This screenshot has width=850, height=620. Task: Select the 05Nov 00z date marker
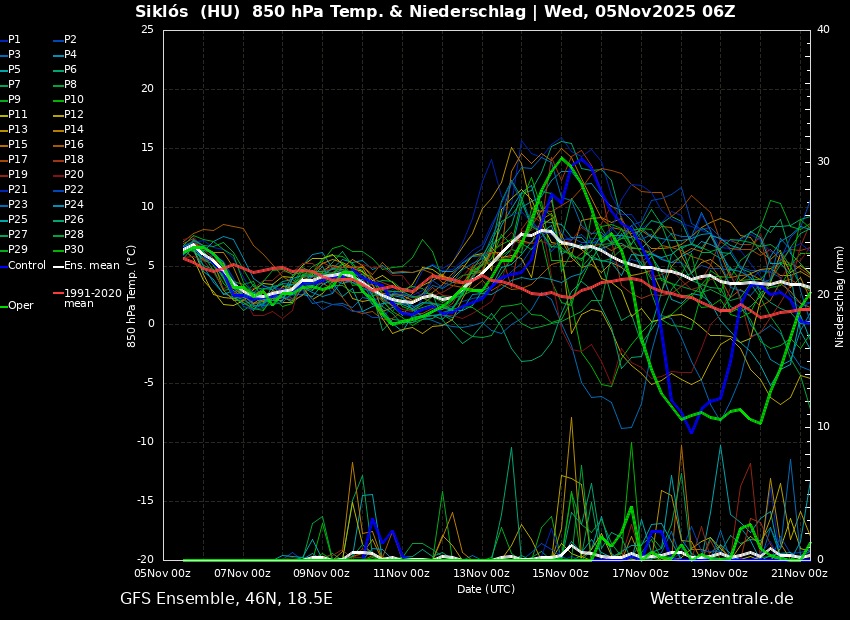[x=163, y=574]
